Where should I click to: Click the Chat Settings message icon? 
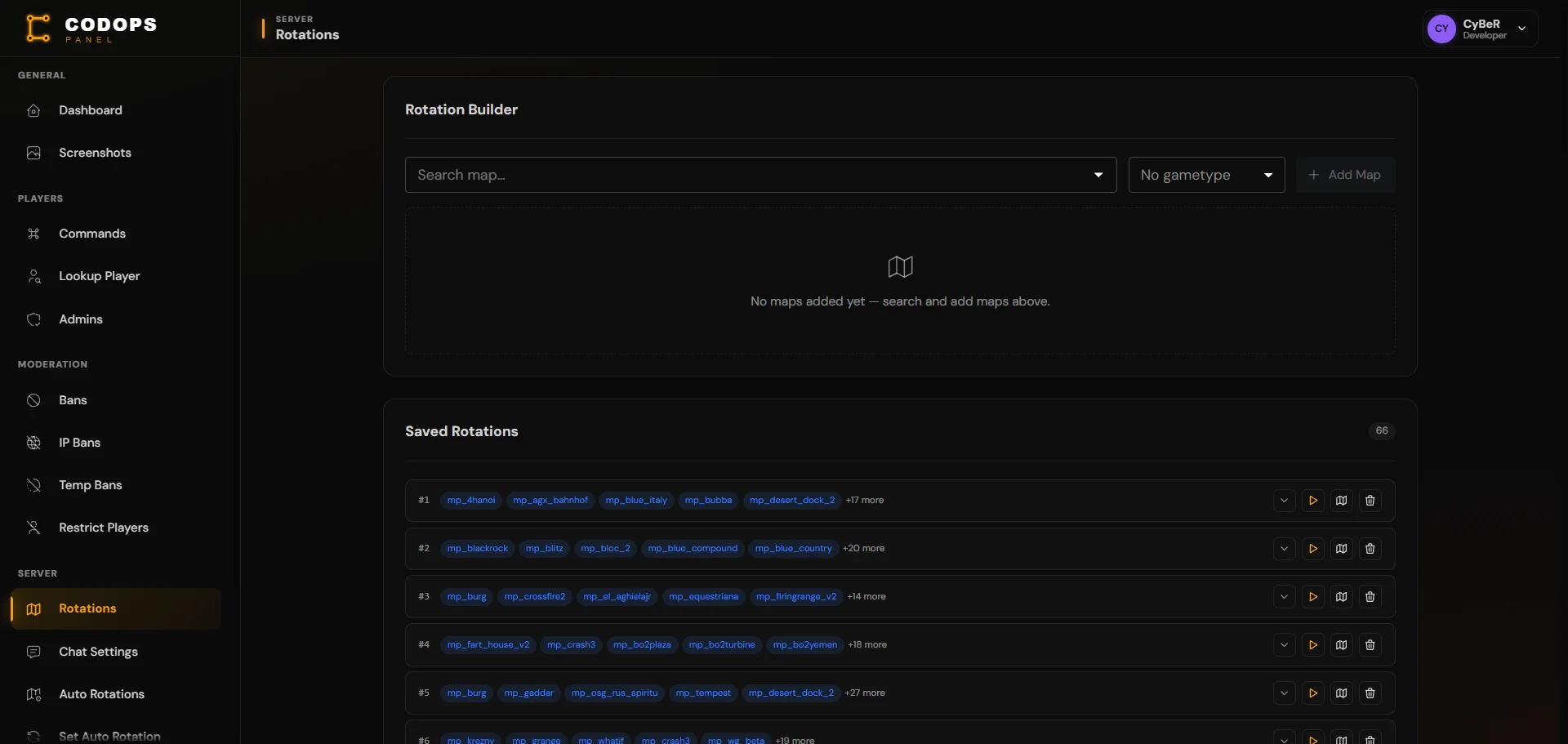(x=33, y=652)
